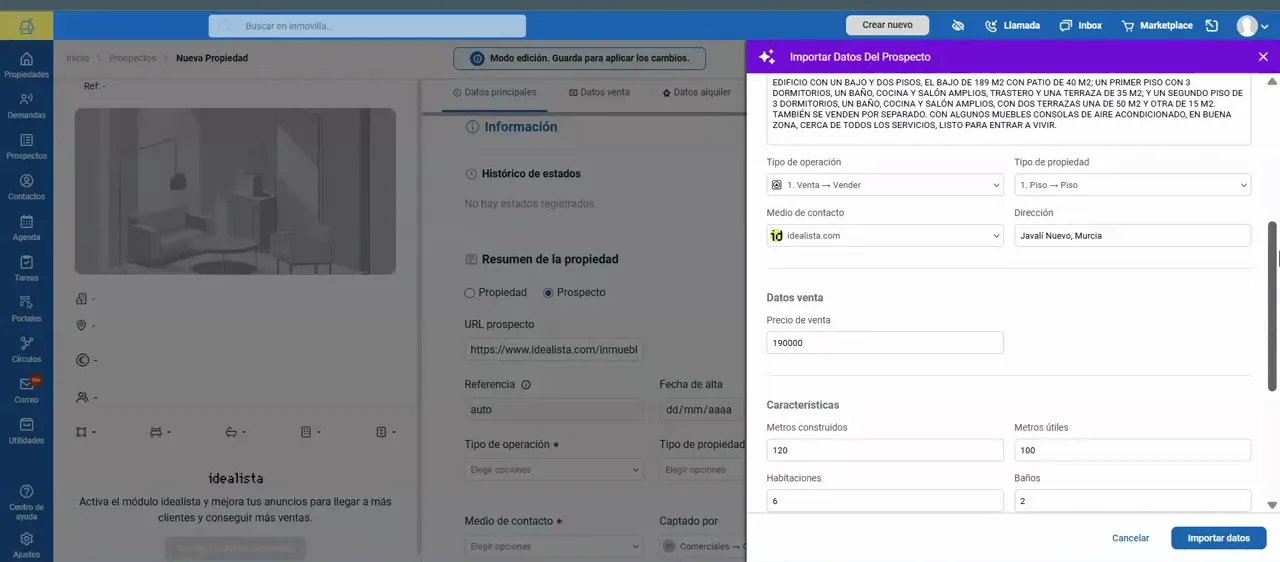
Task: Go to Prospectos breadcrumb
Action: 132,58
